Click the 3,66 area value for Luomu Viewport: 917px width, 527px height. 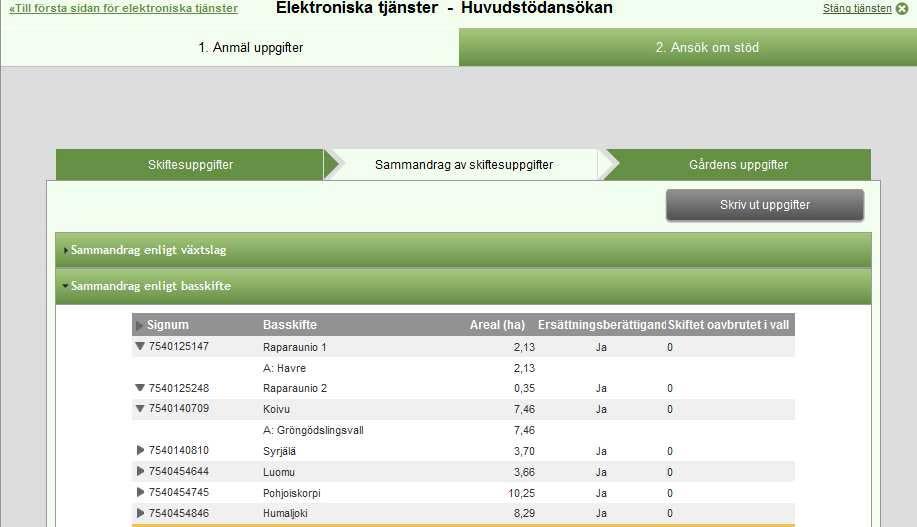point(524,473)
